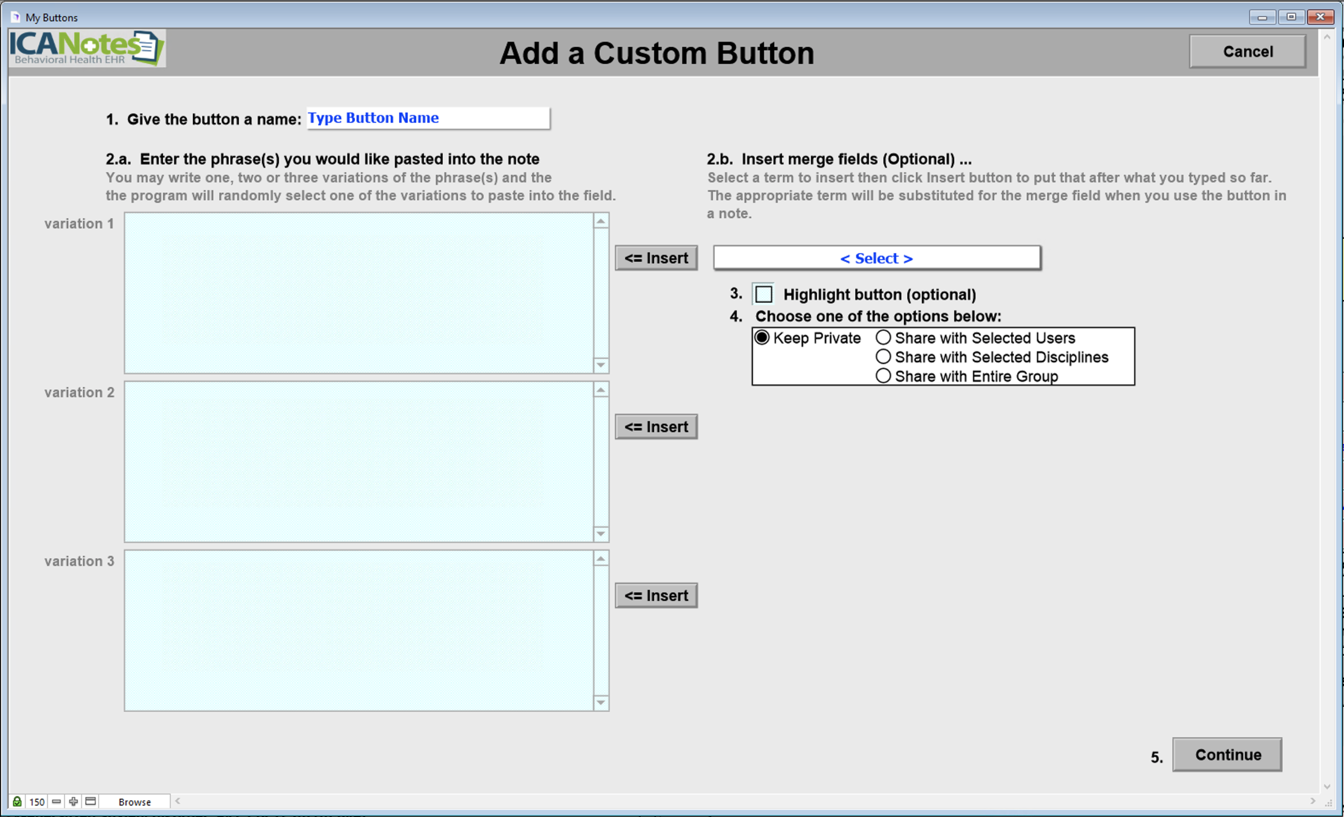Click the zoom in plus icon
This screenshot has height=817, width=1344.
pos(73,801)
